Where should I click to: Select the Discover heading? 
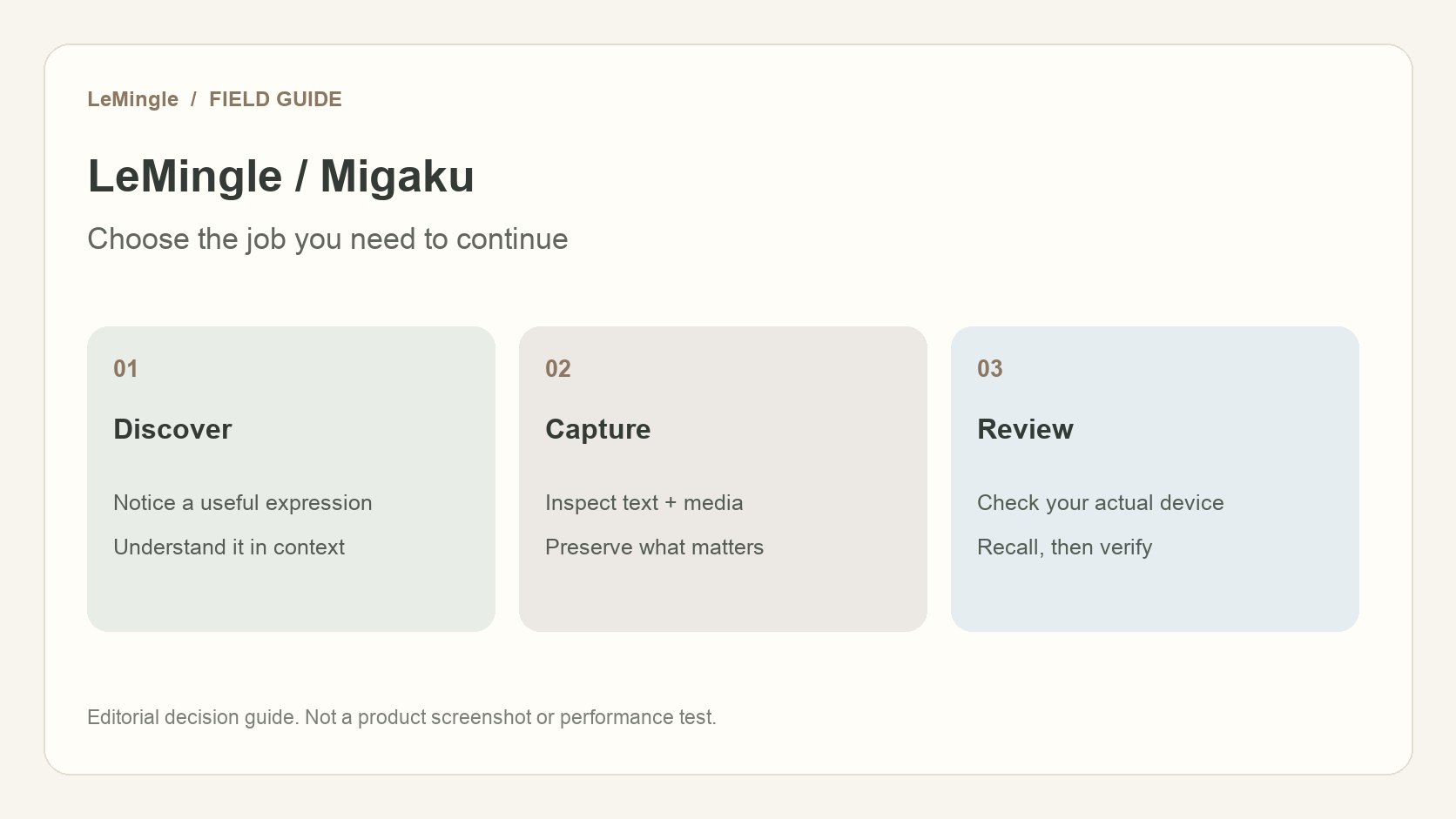[x=172, y=429]
